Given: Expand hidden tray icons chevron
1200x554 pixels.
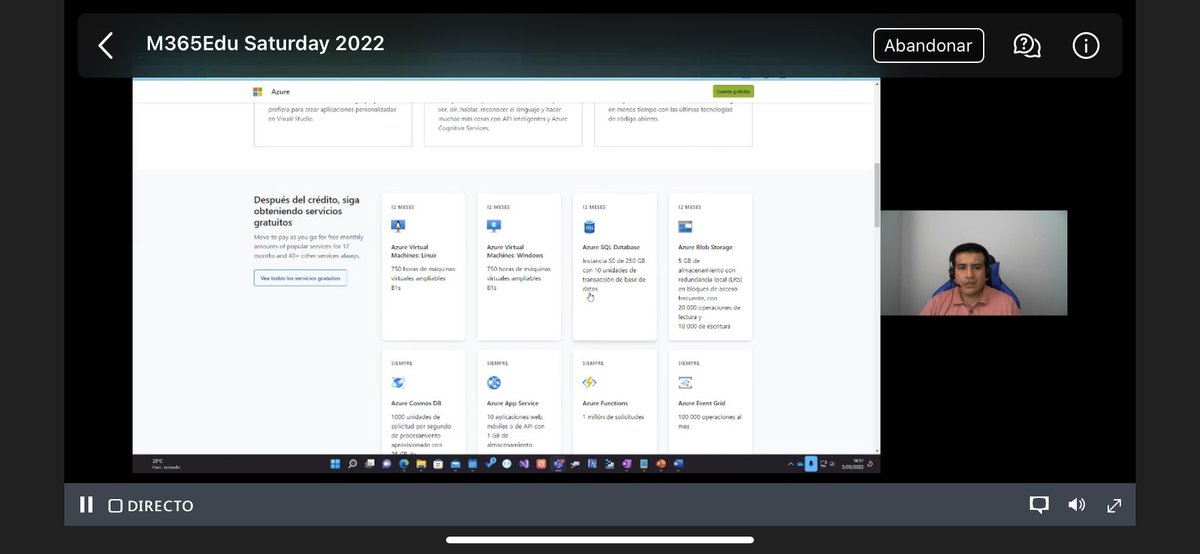Looking at the screenshot, I should point(790,464).
